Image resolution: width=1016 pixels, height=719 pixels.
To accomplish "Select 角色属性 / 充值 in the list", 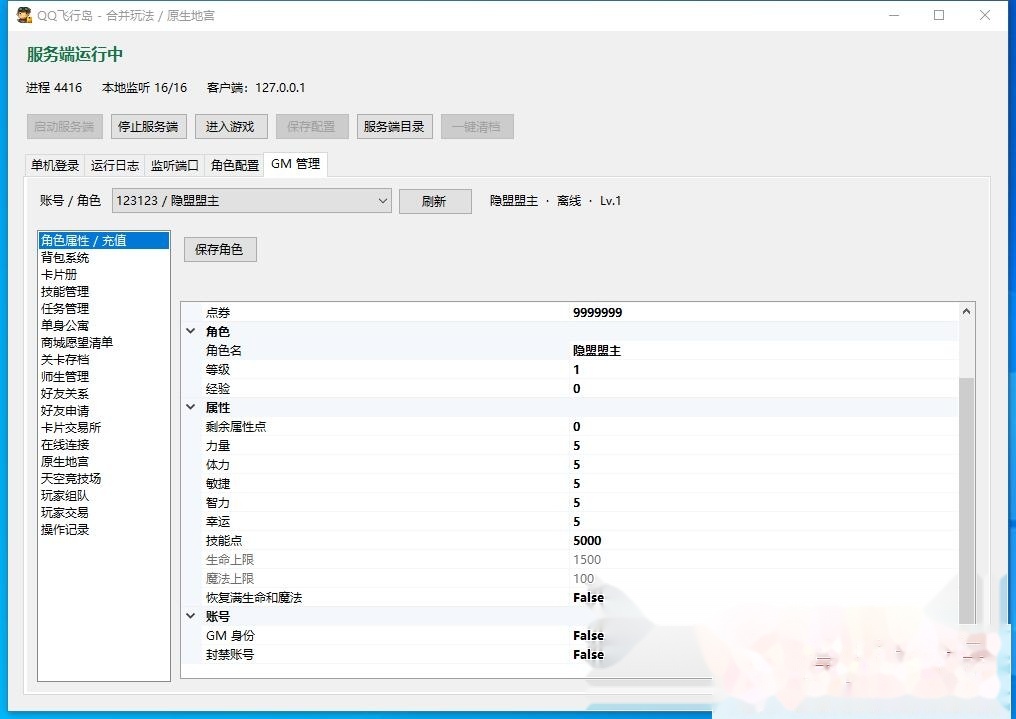I will [104, 240].
